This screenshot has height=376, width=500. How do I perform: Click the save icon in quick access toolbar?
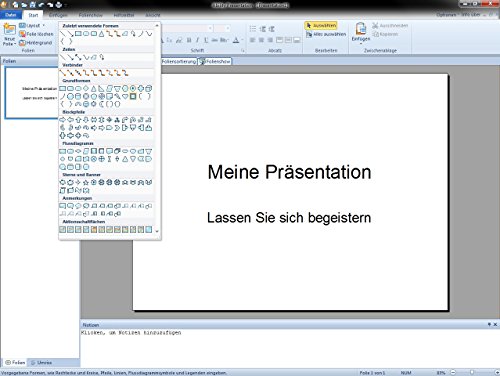point(33,5)
